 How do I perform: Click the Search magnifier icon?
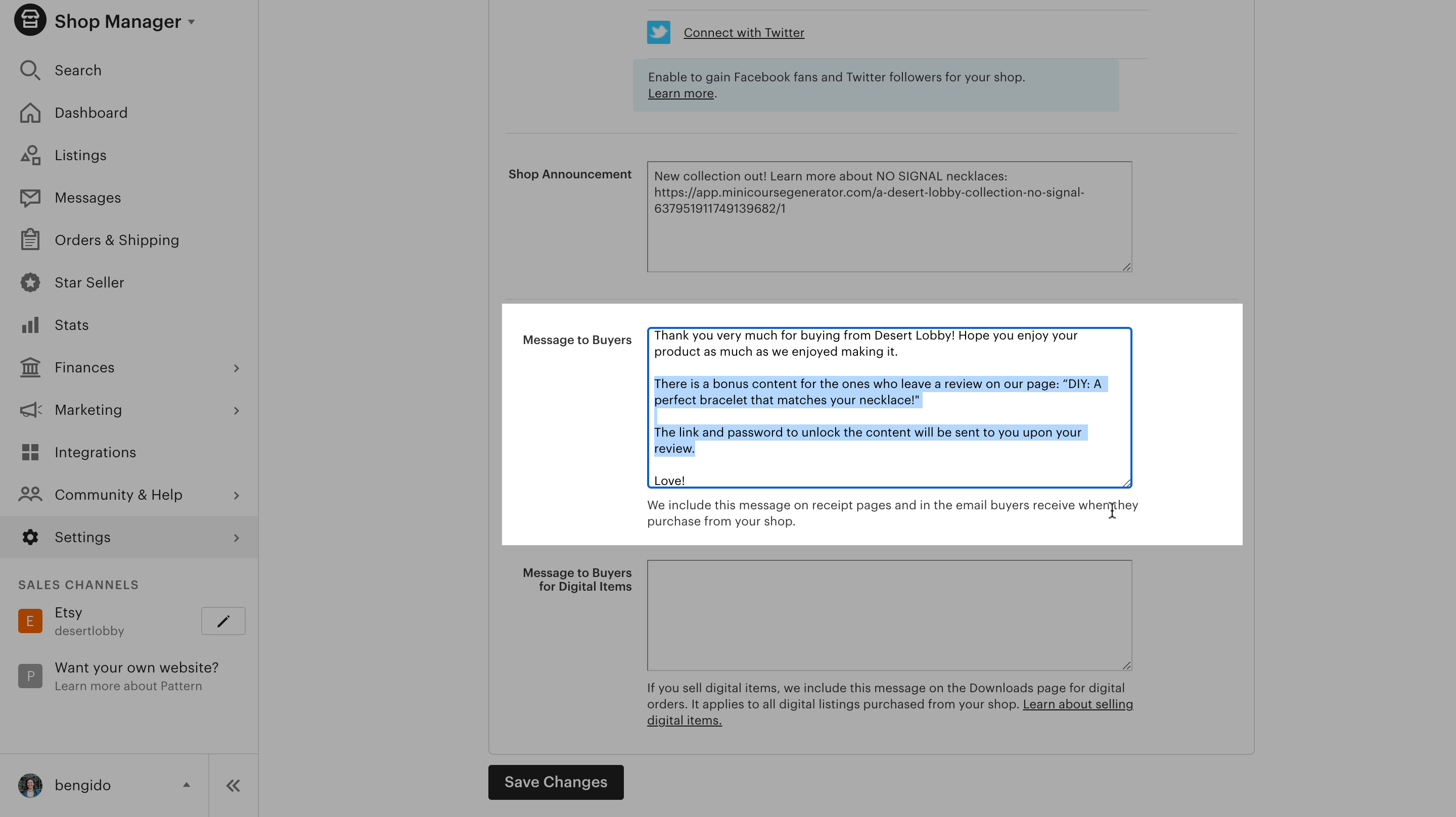coord(30,71)
